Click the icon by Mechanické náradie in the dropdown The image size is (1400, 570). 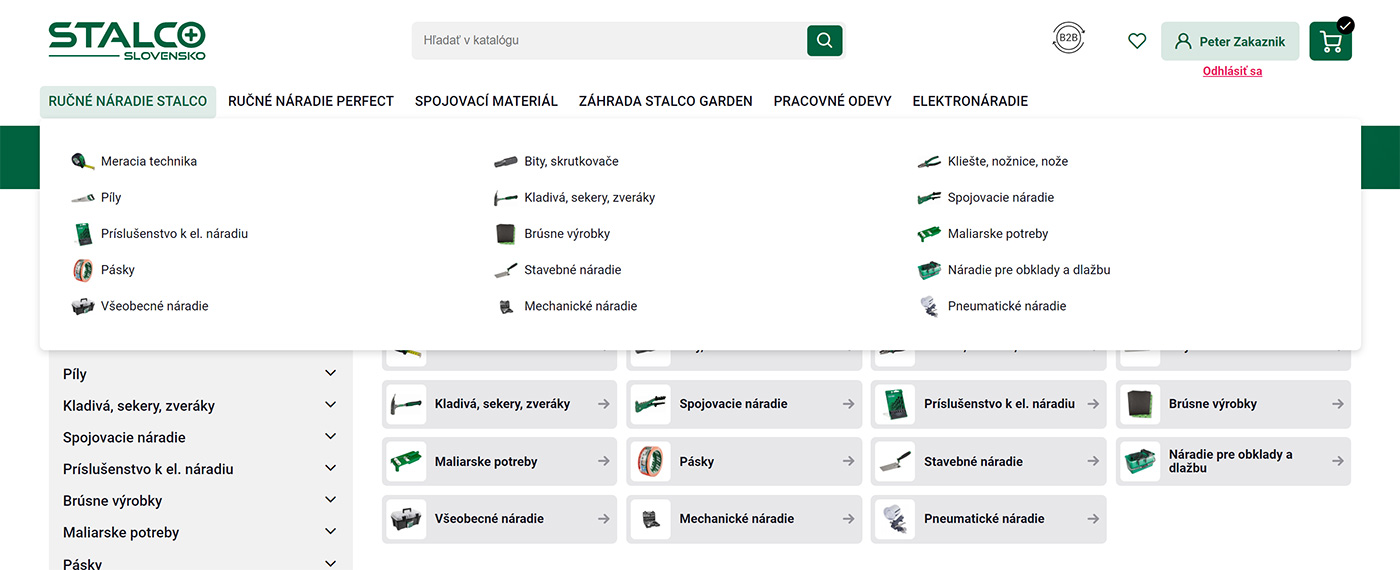coord(506,306)
